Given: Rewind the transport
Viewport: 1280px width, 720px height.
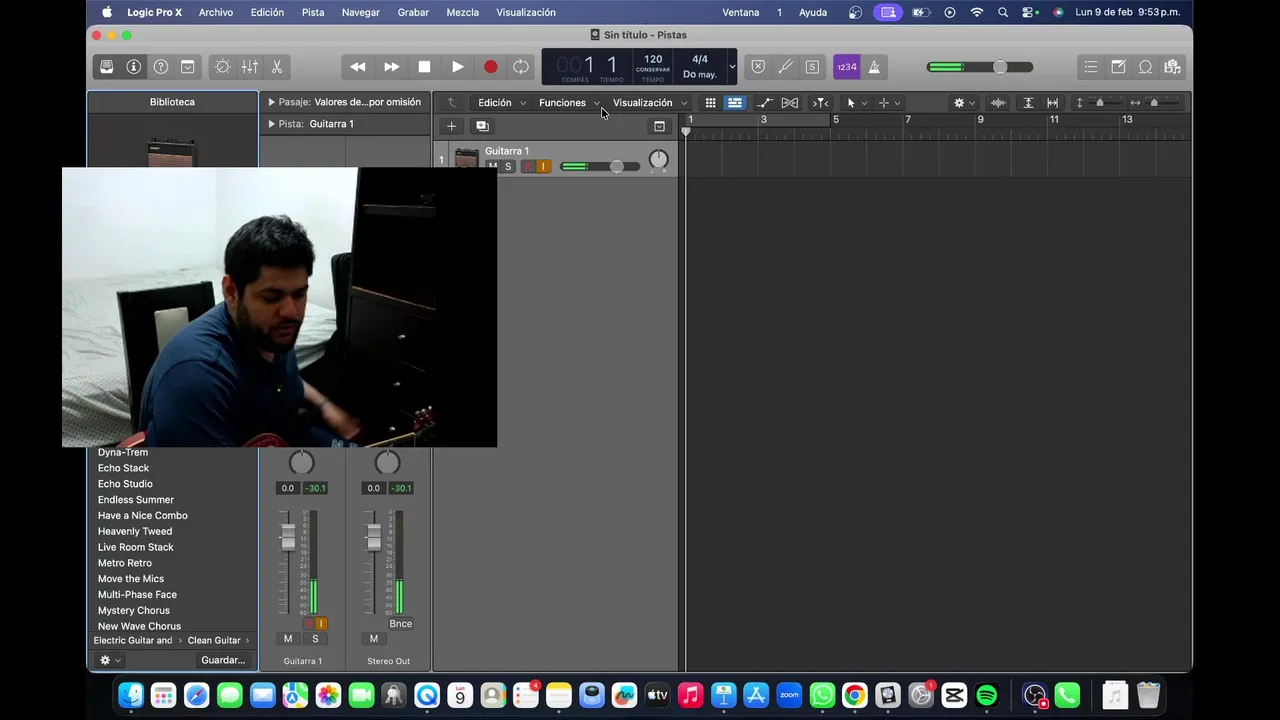Looking at the screenshot, I should 358,67.
